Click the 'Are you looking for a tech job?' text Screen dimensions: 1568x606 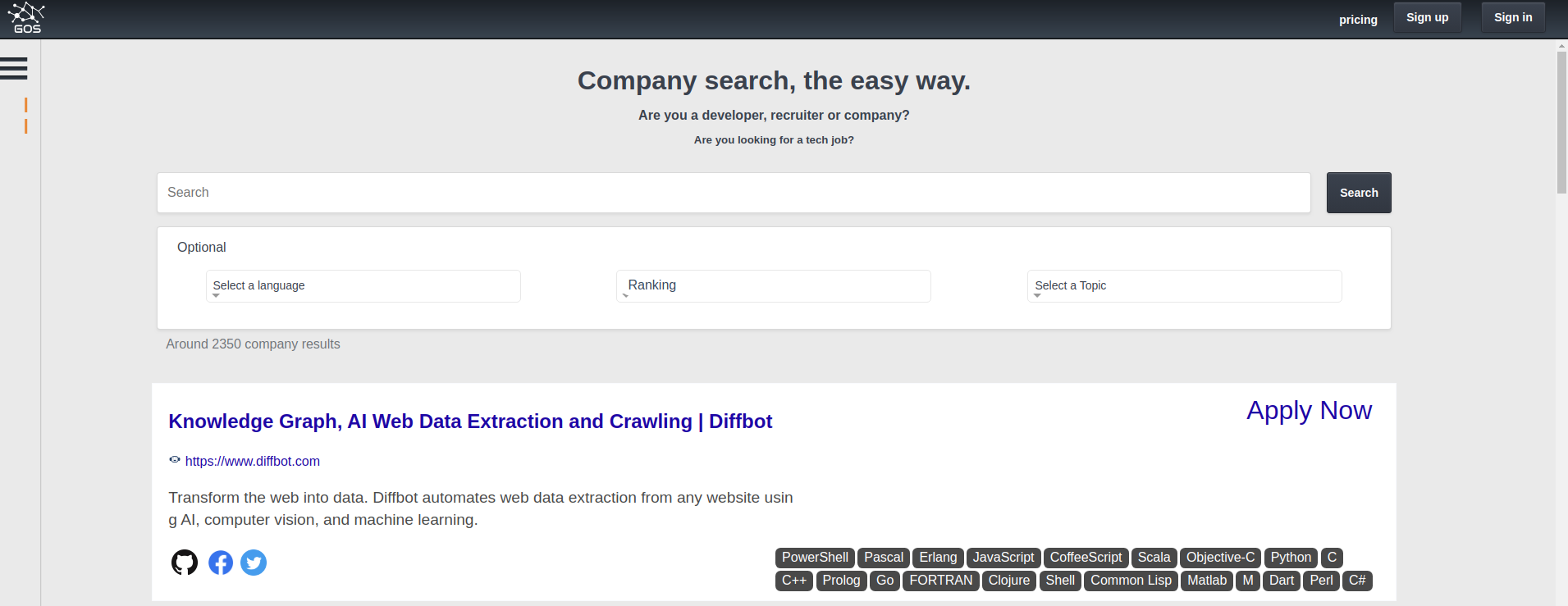pos(774,140)
